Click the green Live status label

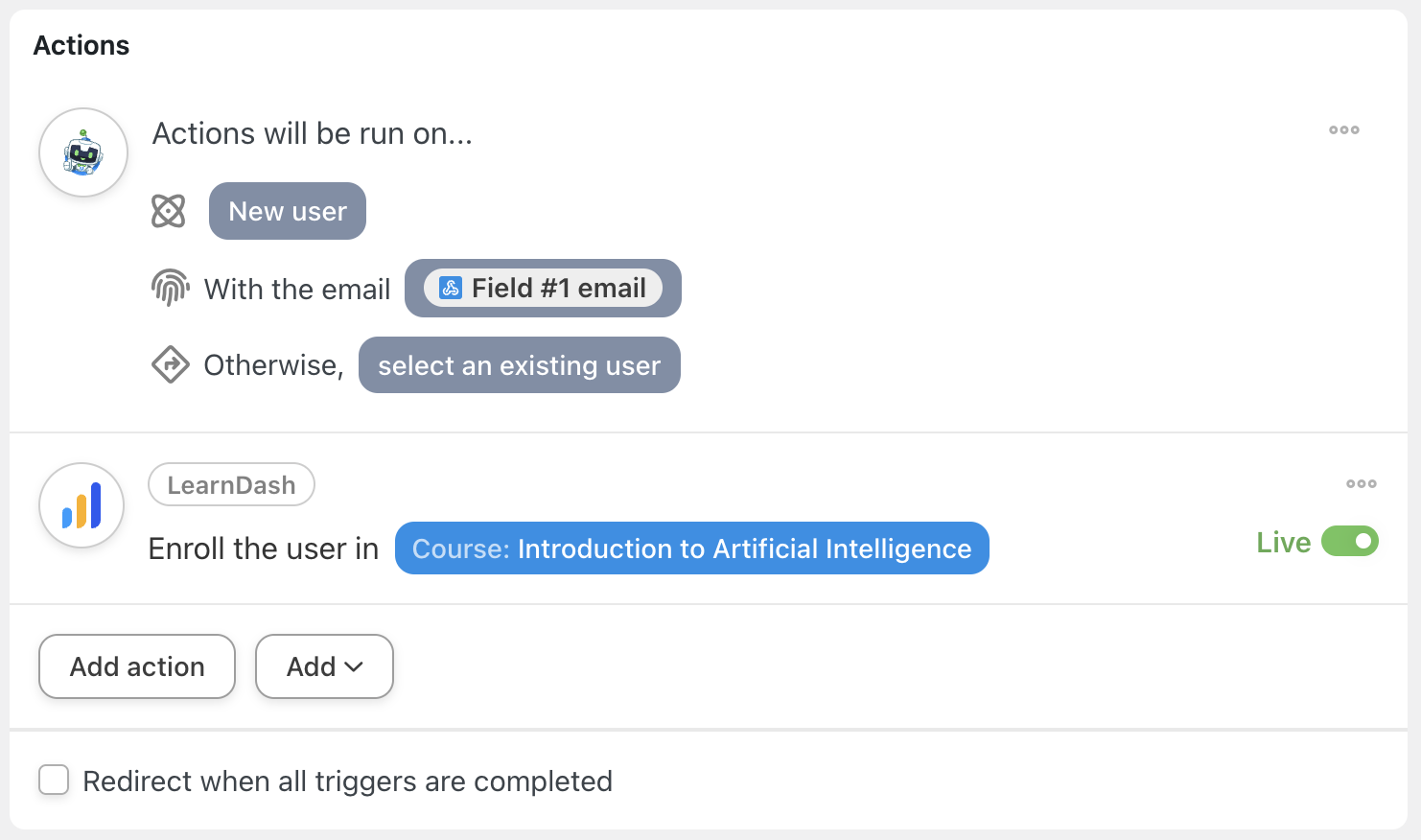1283,543
